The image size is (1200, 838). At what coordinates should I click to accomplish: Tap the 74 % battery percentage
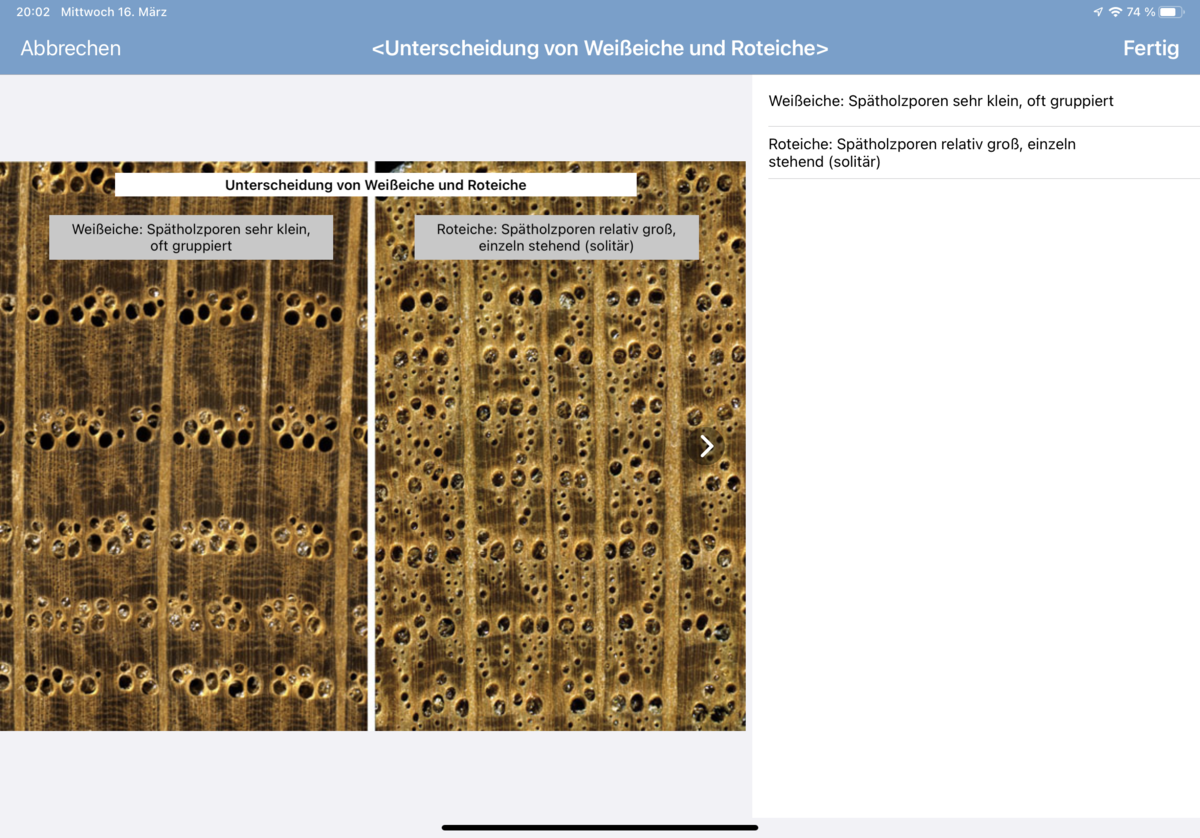[1141, 12]
